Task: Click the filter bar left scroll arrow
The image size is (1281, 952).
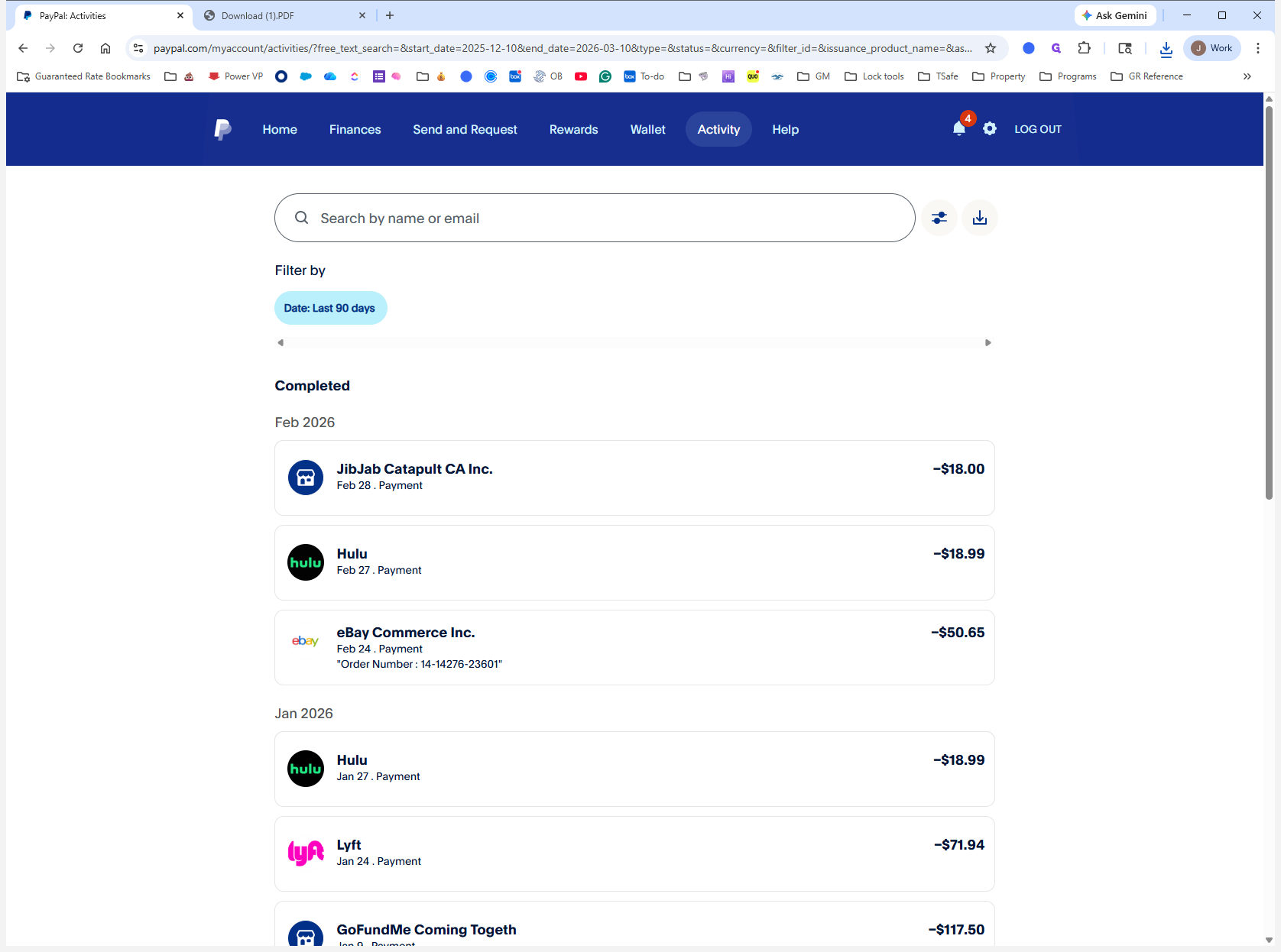Action: click(x=281, y=342)
